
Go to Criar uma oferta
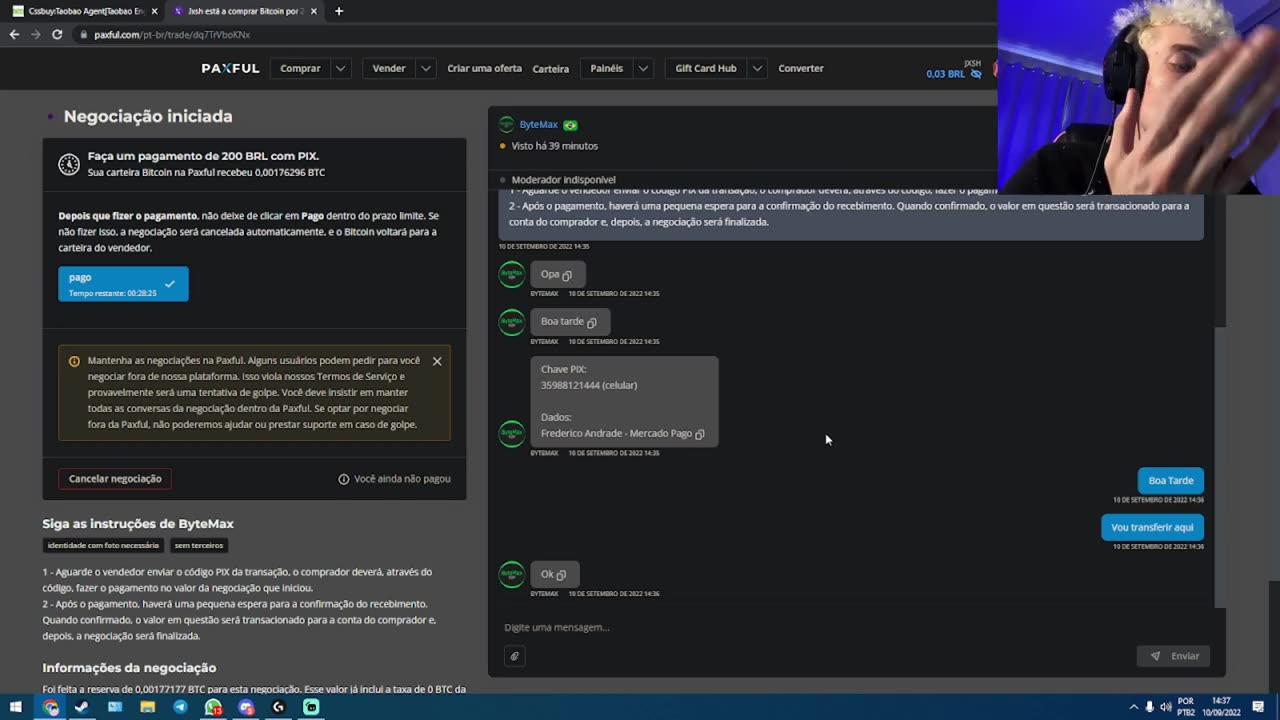(484, 68)
